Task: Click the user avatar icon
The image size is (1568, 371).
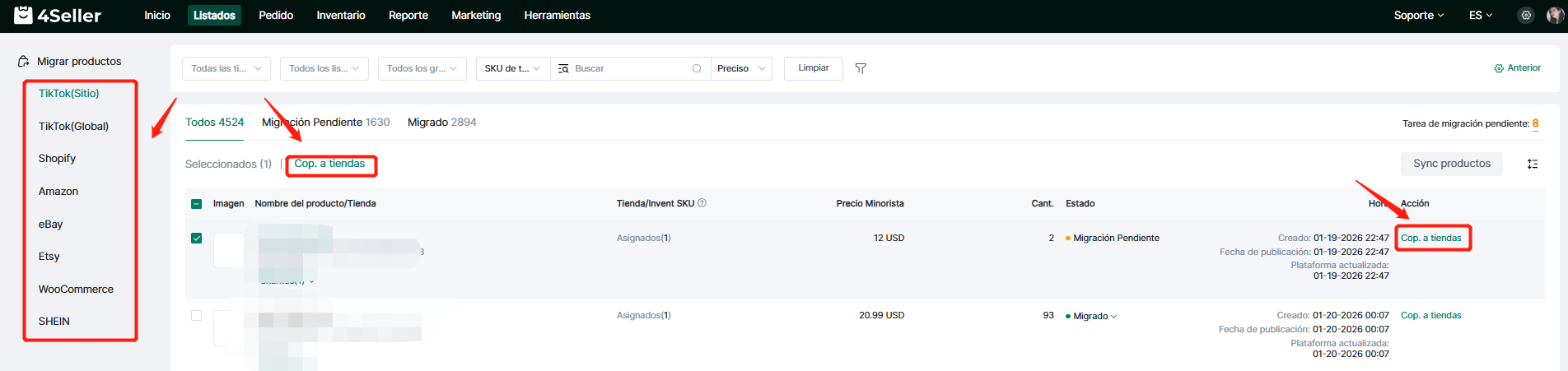Action: pyautogui.click(x=1555, y=15)
